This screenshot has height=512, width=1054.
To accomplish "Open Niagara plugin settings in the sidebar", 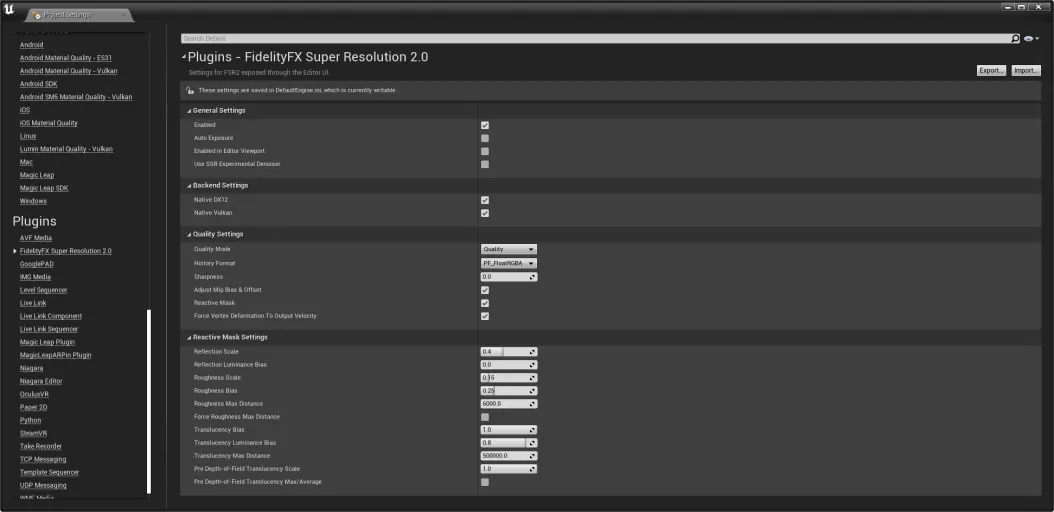I will (31, 368).
